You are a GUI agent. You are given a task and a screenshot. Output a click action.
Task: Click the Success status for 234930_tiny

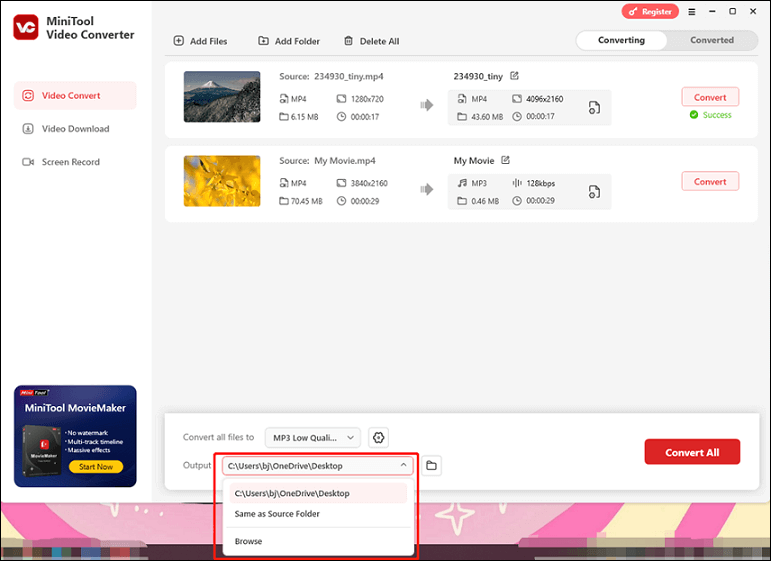point(711,115)
